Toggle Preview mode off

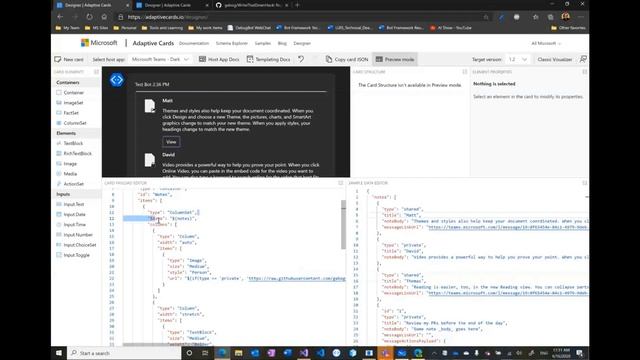click(395, 59)
